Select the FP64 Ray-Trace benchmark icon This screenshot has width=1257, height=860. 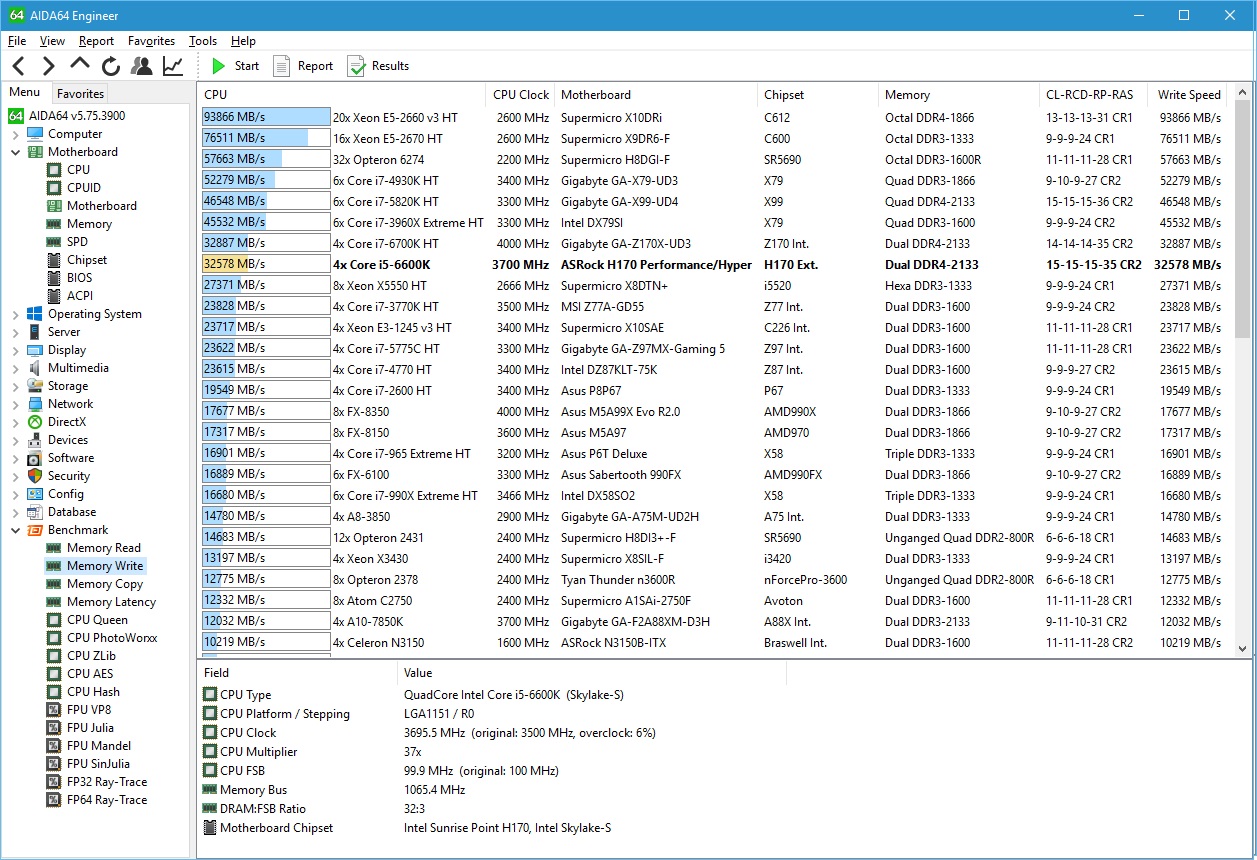tap(54, 800)
